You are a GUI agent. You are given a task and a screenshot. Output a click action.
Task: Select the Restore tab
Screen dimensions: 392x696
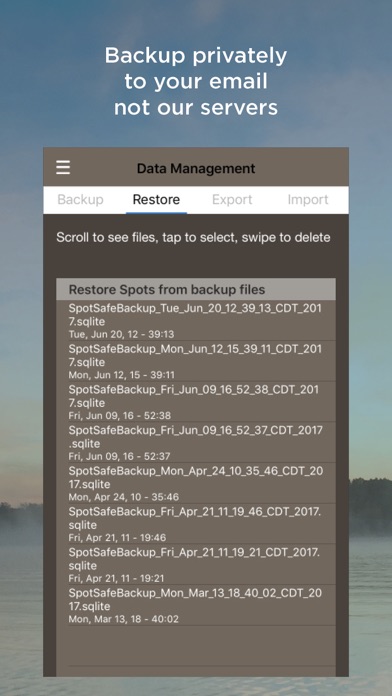tap(156, 200)
